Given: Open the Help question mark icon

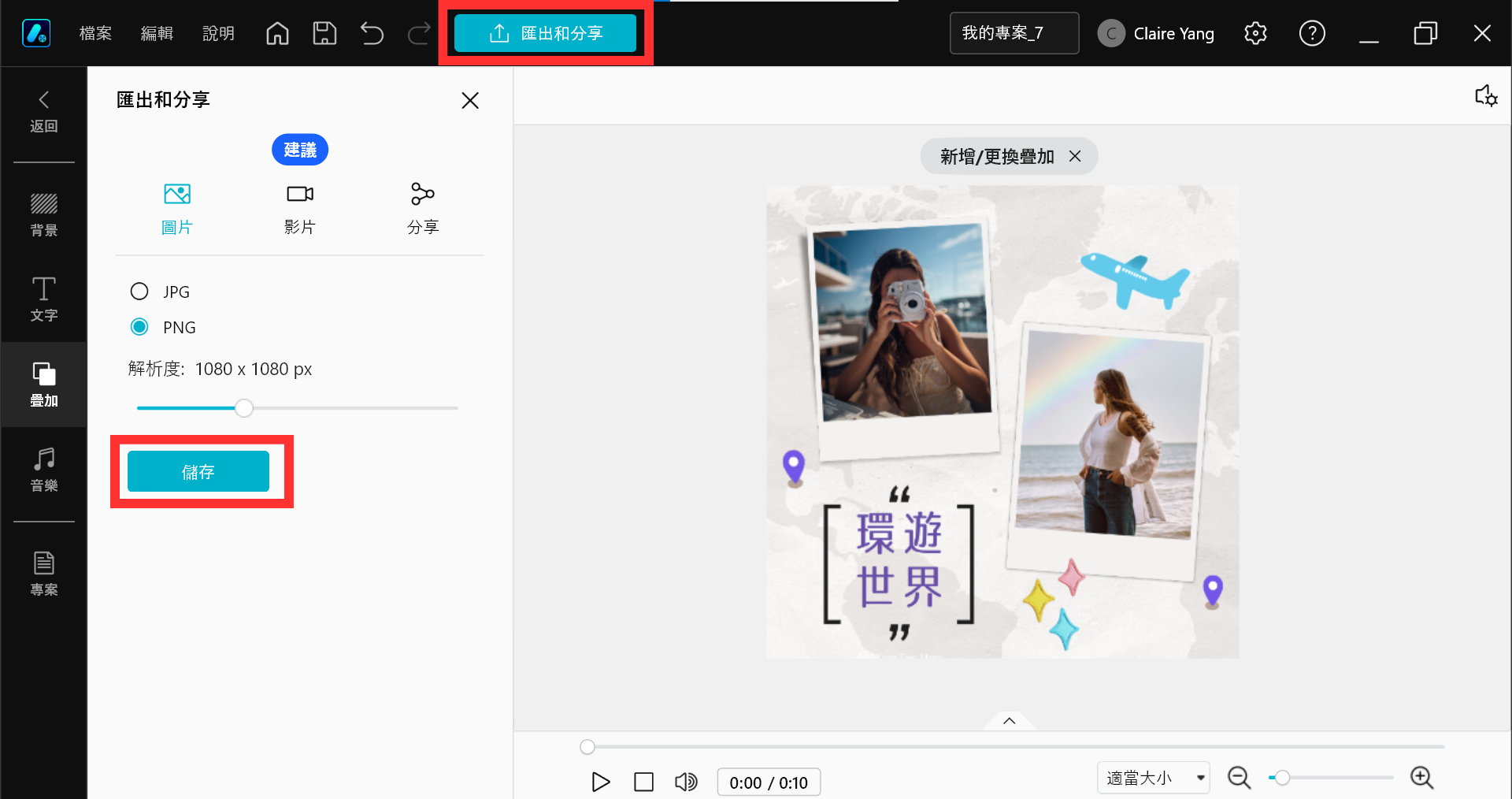Looking at the screenshot, I should pyautogui.click(x=1312, y=33).
